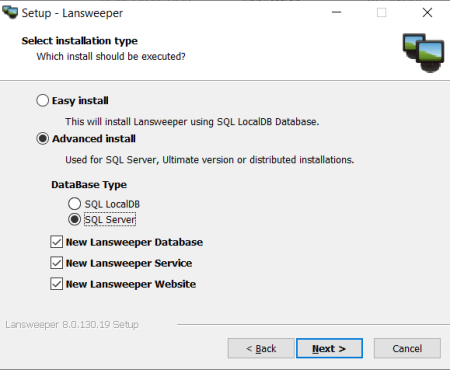Choose the Advanced install radio option

pos(42,138)
